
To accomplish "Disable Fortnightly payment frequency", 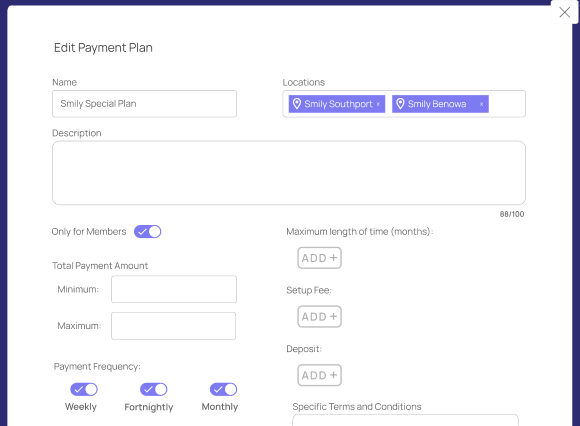I will 154,389.
